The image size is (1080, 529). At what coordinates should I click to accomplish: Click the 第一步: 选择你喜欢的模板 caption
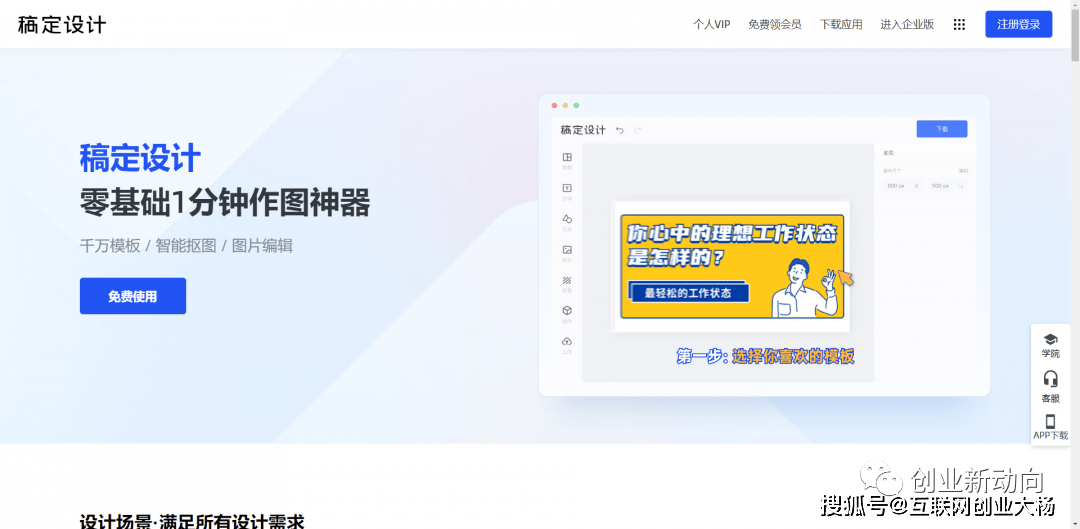pos(765,356)
